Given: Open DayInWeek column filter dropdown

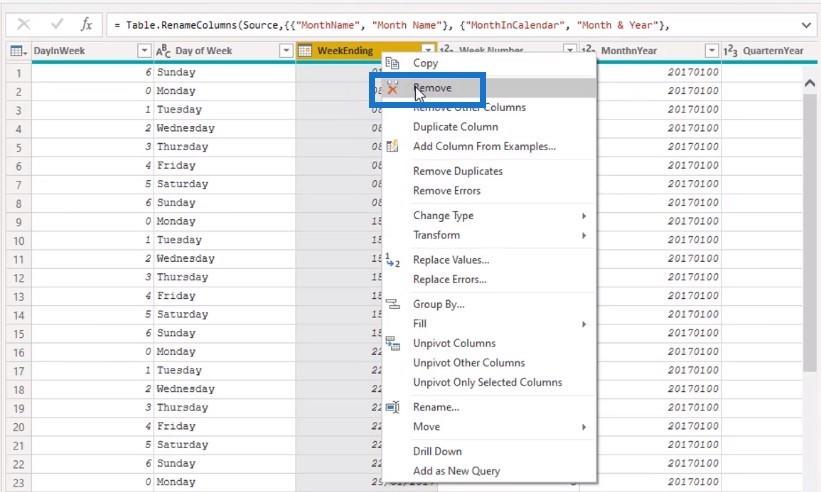Looking at the screenshot, I should (x=143, y=51).
